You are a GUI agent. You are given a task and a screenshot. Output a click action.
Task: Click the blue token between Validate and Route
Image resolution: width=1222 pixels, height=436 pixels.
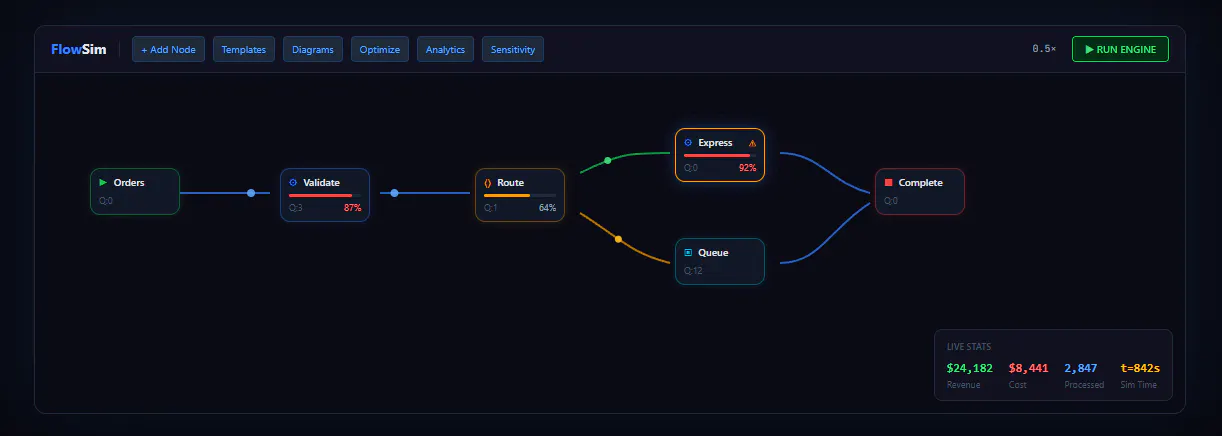click(x=394, y=193)
